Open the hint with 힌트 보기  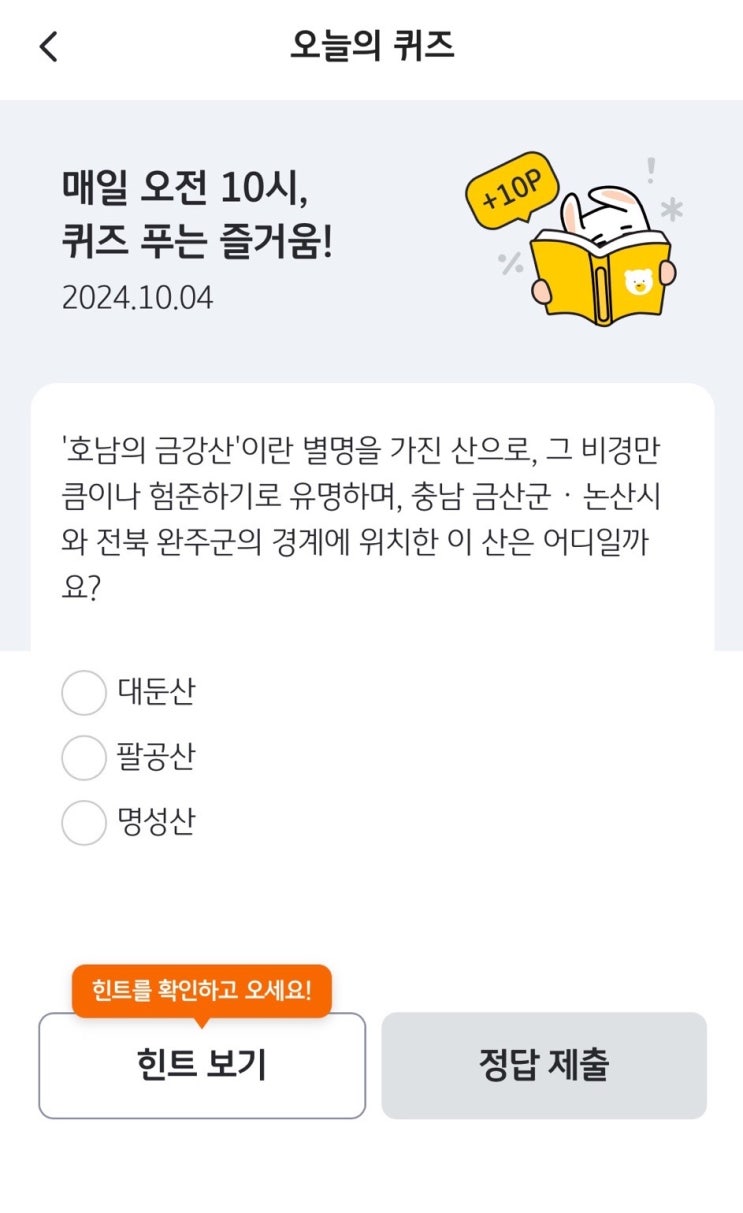(202, 1065)
